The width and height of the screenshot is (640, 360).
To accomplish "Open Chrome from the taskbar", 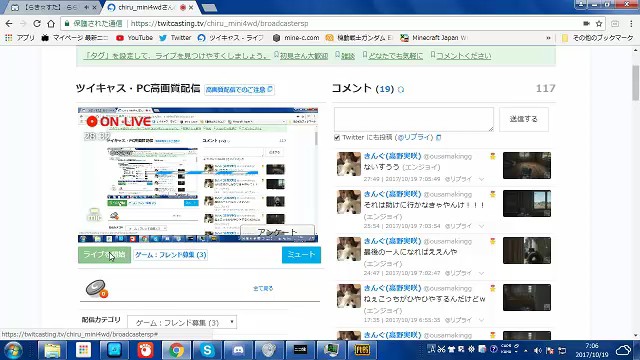I will (176, 350).
